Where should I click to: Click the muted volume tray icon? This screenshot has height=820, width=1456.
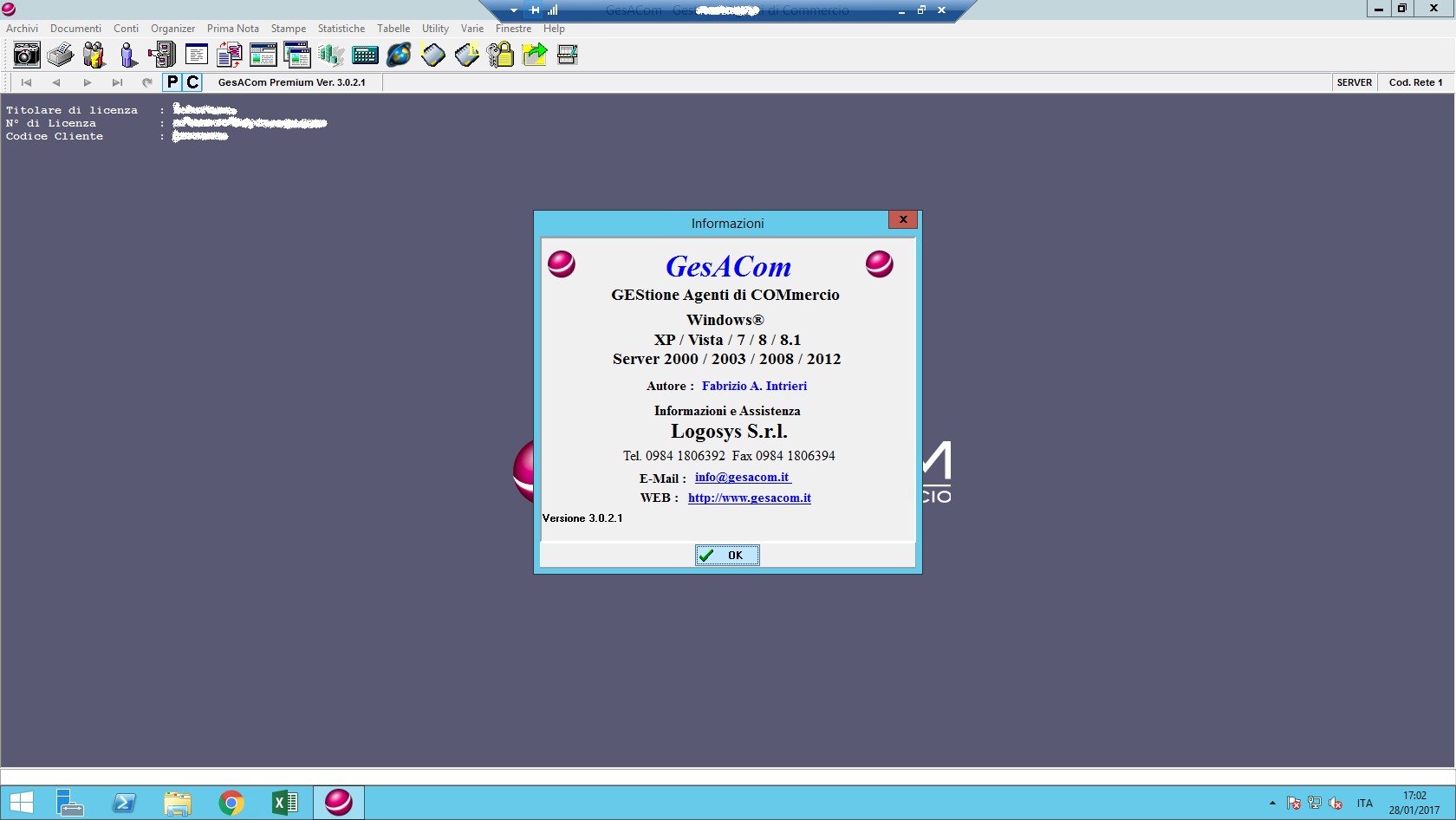[x=1336, y=804]
